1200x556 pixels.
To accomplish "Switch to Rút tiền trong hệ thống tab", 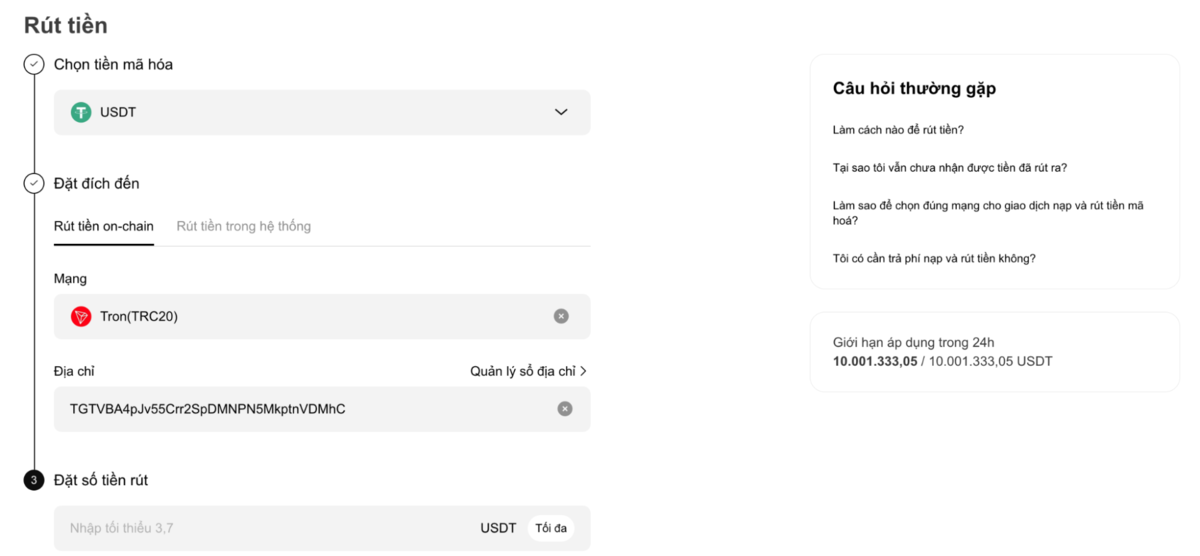I will [x=244, y=226].
